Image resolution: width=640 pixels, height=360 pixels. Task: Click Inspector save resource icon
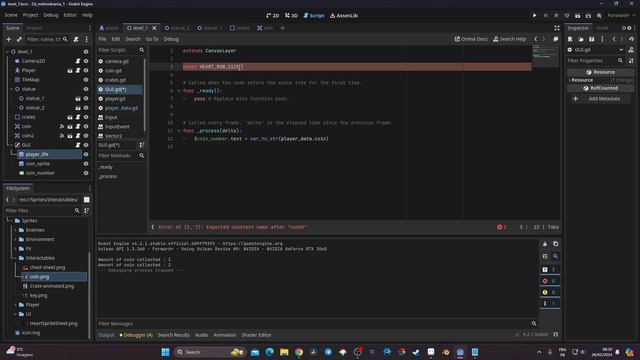(x=591, y=39)
